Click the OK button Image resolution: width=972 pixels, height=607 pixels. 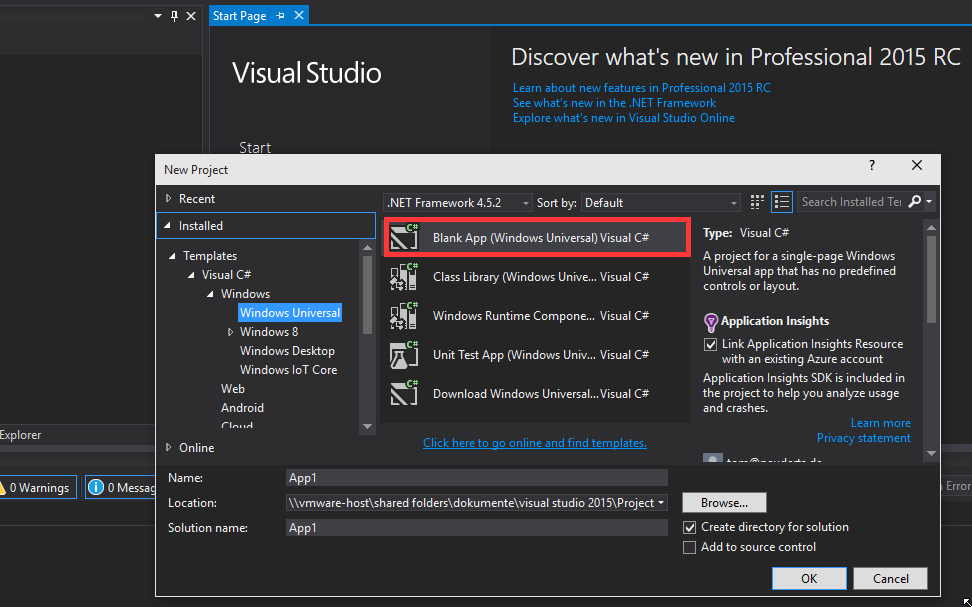pos(809,578)
